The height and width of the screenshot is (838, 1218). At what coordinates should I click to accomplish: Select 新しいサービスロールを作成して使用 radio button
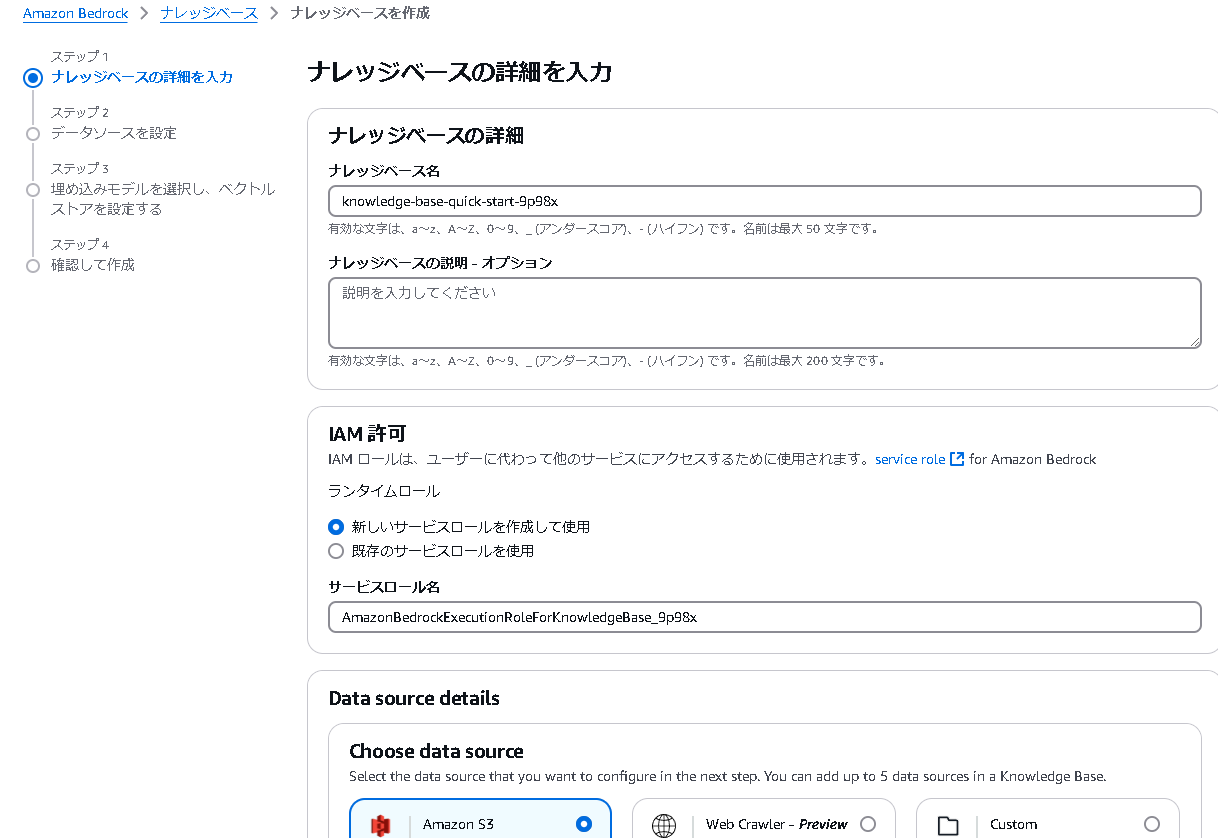(x=336, y=527)
